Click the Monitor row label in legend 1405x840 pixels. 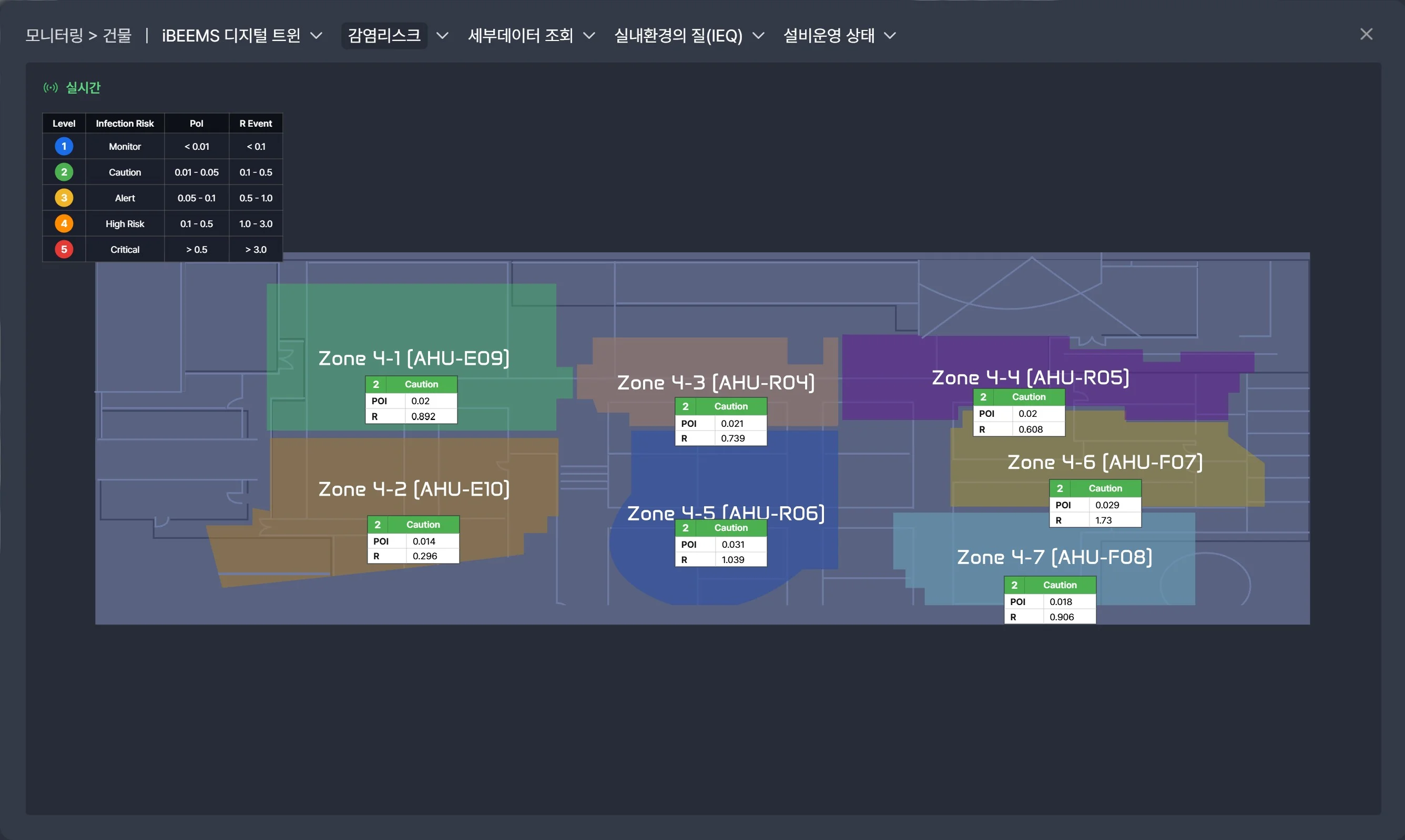click(125, 147)
